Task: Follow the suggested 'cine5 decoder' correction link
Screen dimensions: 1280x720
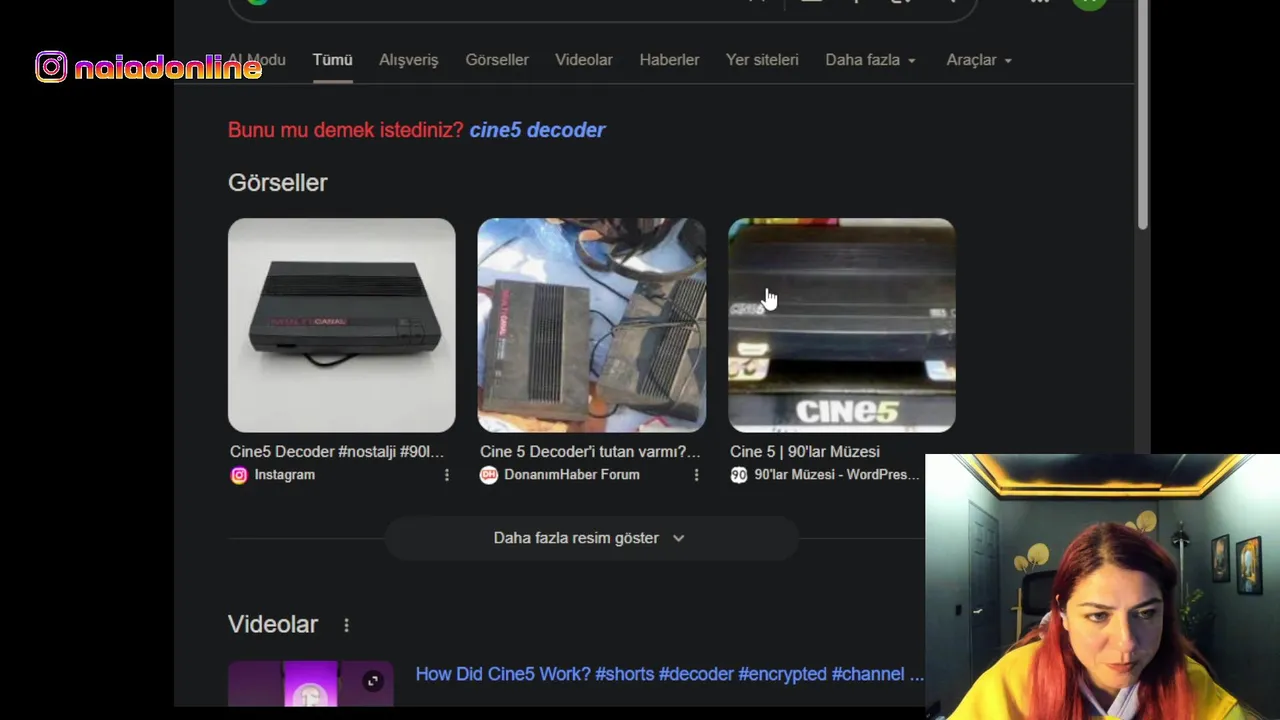Action: (x=537, y=130)
